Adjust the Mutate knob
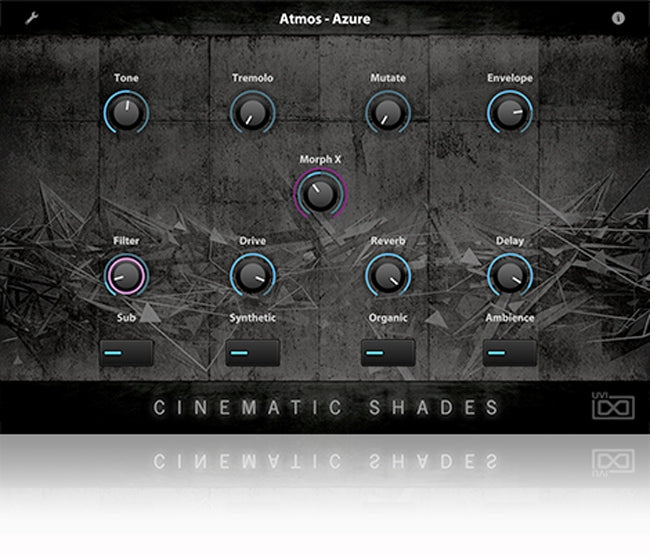Viewport: 650px width, 556px height. pyautogui.click(x=388, y=112)
